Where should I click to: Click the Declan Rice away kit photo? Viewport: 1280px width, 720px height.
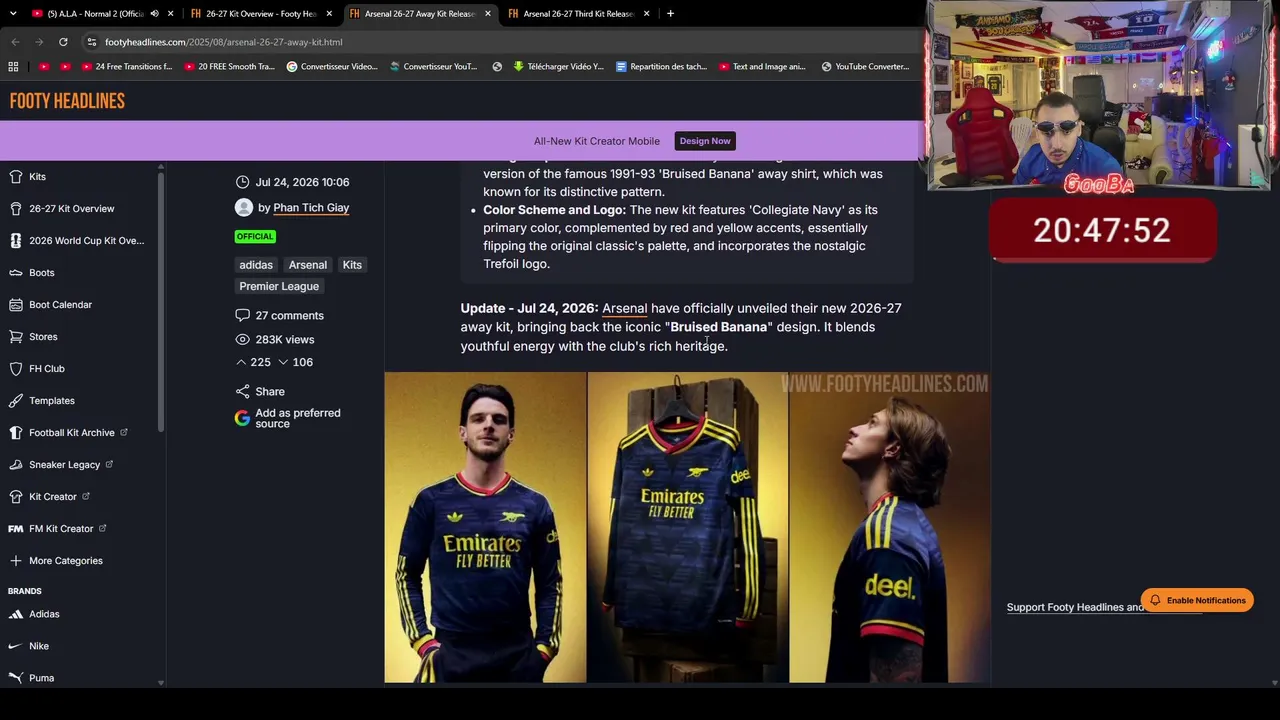pos(485,527)
